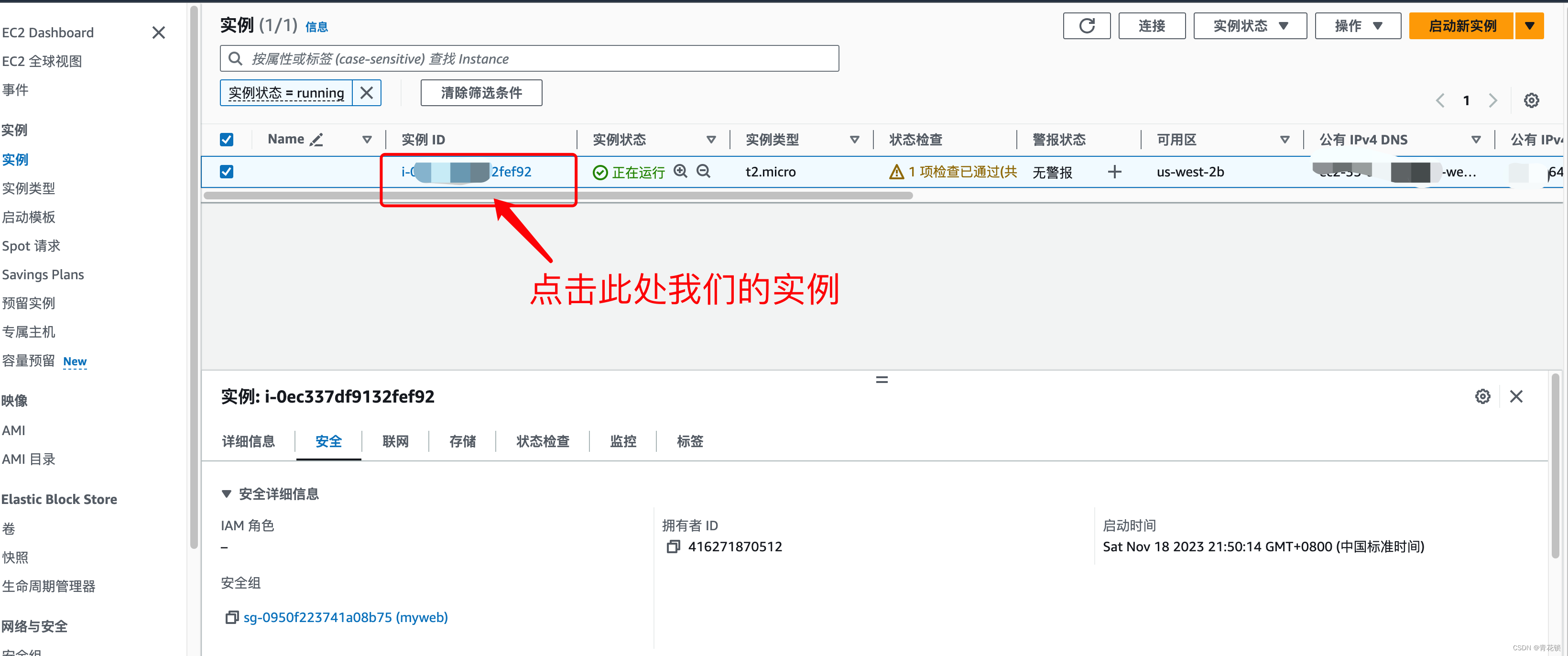1568x656 pixels.
Task: Expand the launch instance split-button arrow
Action: [1530, 26]
